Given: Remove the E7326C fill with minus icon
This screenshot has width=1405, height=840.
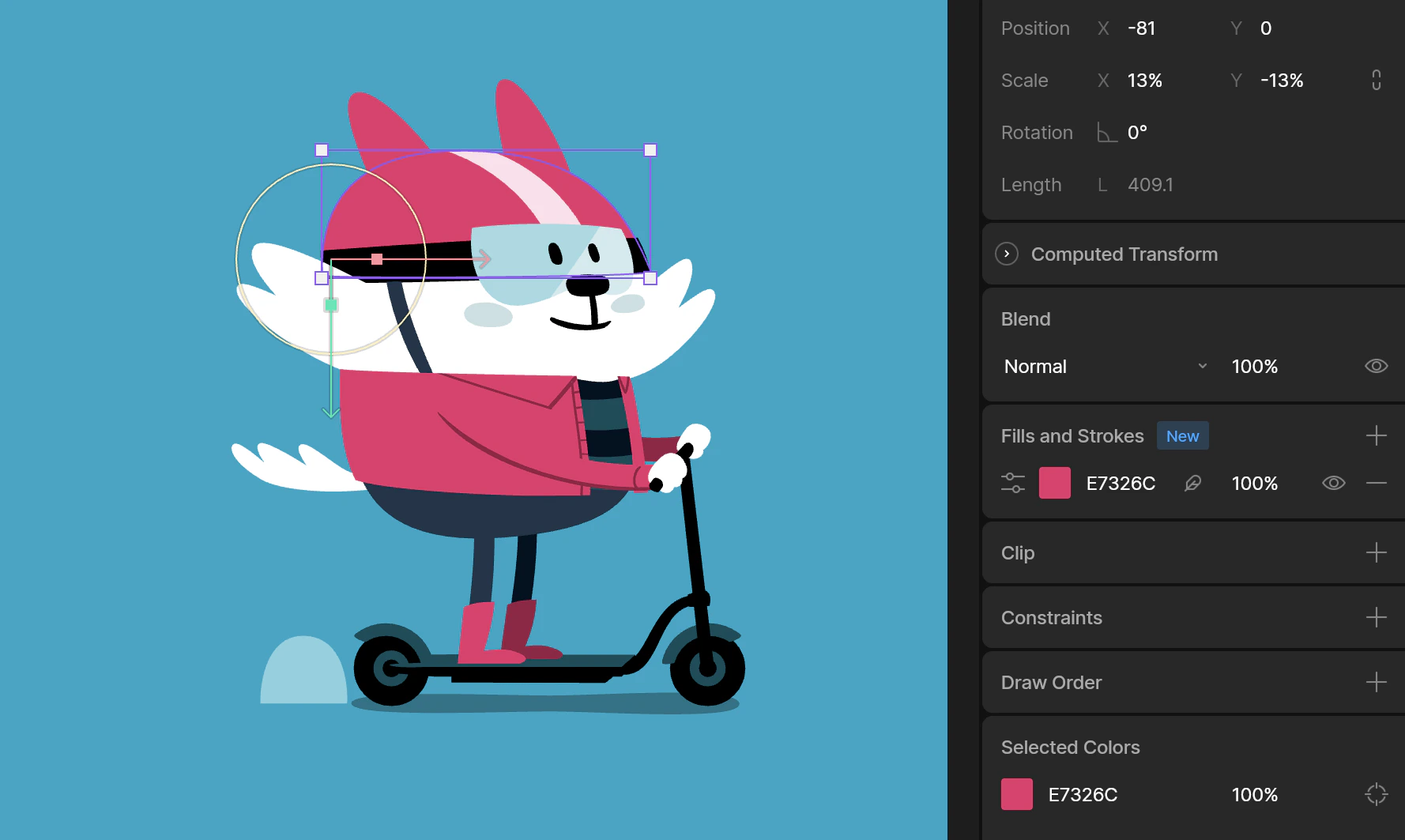Looking at the screenshot, I should click(1376, 483).
